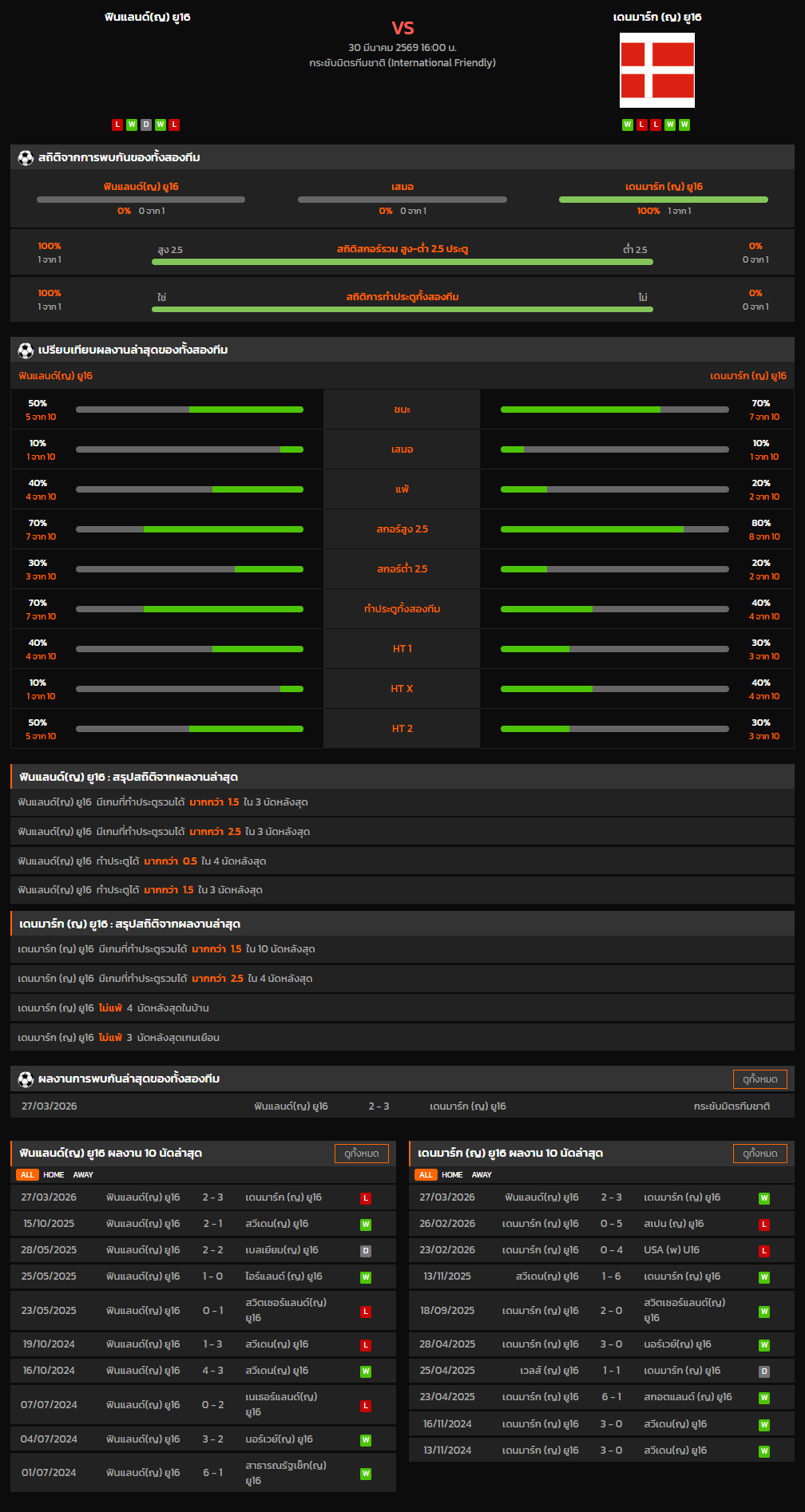Click first green W badge under Denmark flag
The height and width of the screenshot is (1512, 805).
click(x=627, y=125)
